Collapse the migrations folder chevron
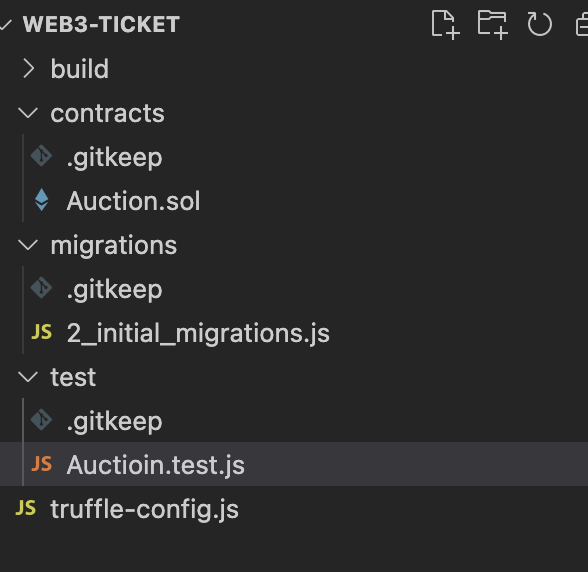The image size is (588, 572). [28, 245]
